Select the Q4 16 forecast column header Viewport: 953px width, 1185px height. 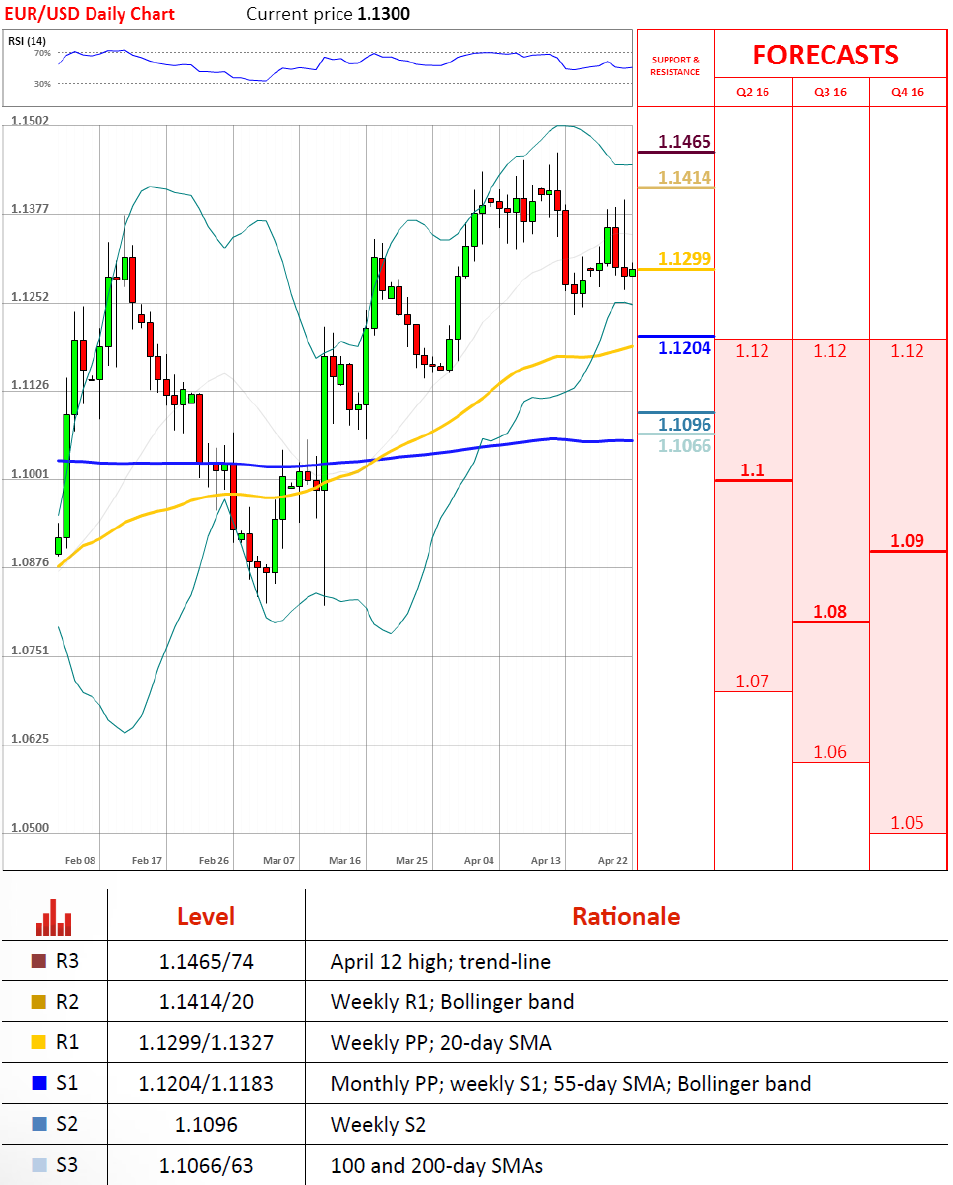(x=907, y=92)
